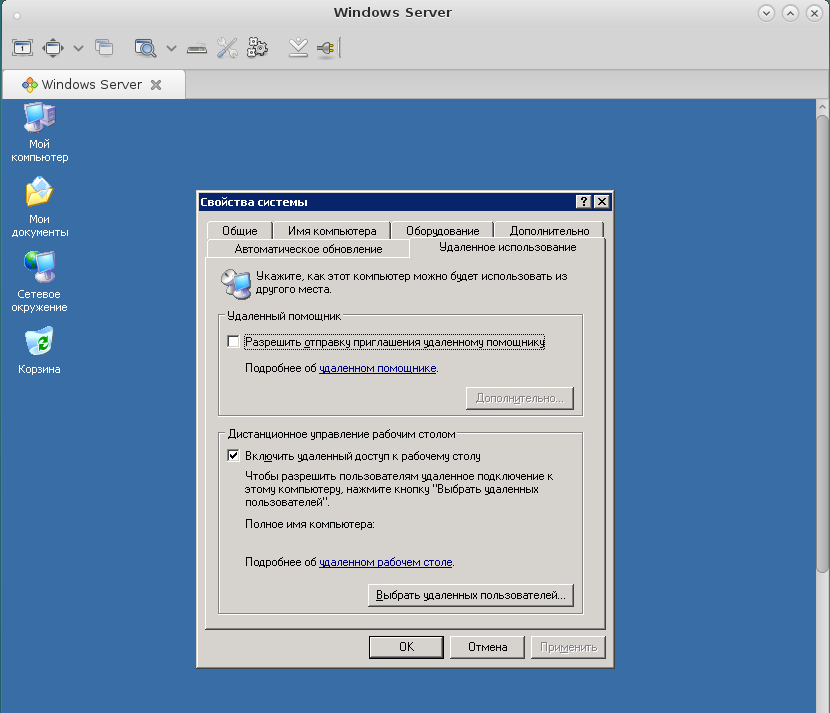Select the Мой компьютер desktop icon
Viewport: 830px width, 713px height.
click(40, 133)
